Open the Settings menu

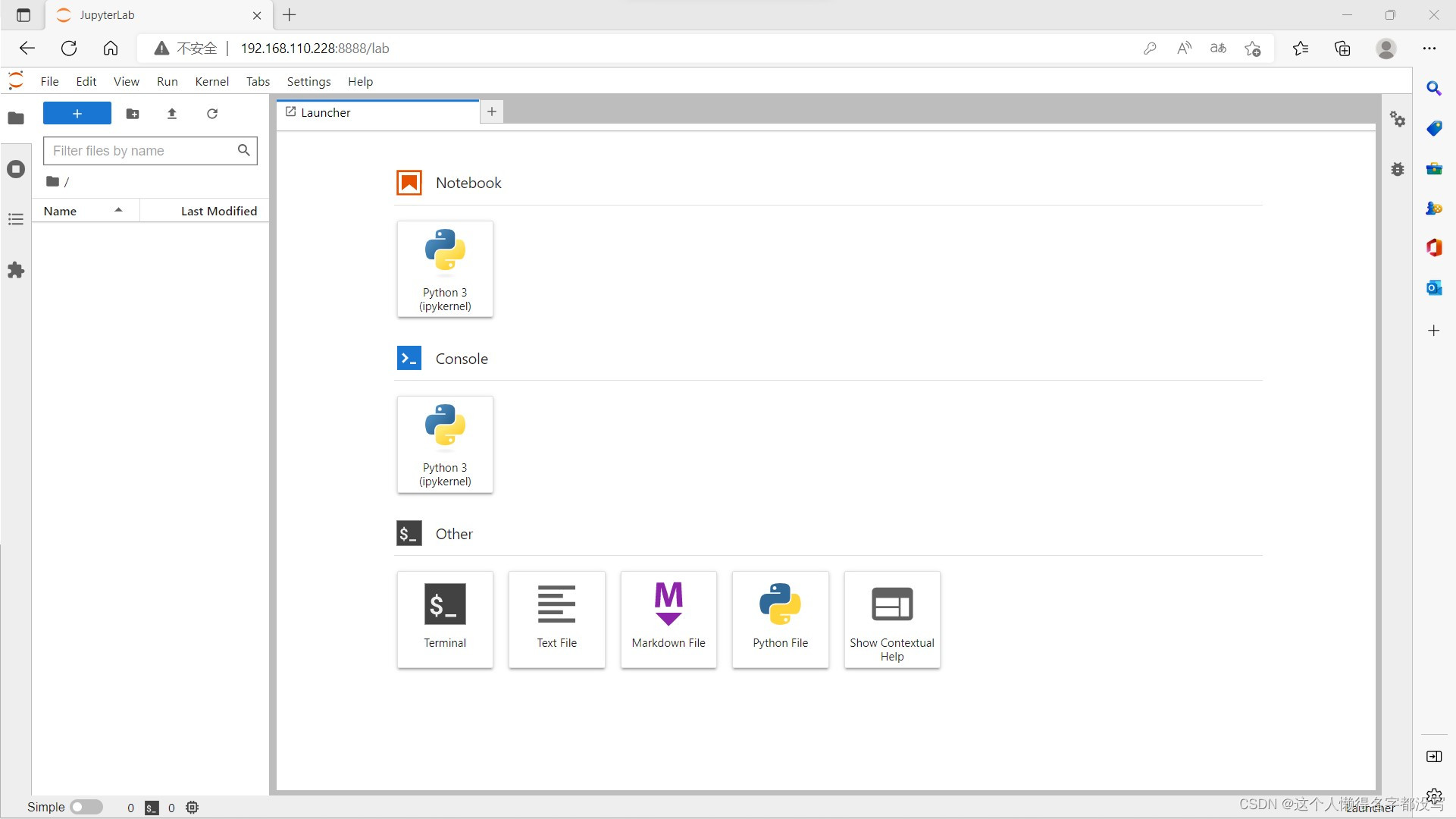click(x=308, y=81)
